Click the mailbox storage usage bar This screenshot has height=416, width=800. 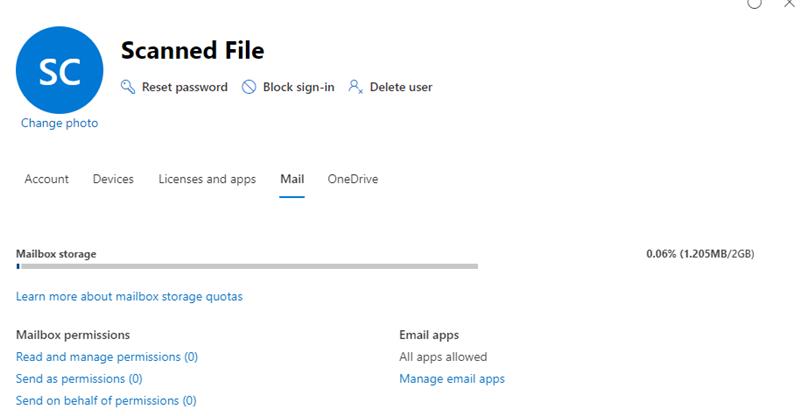pyautogui.click(x=247, y=266)
